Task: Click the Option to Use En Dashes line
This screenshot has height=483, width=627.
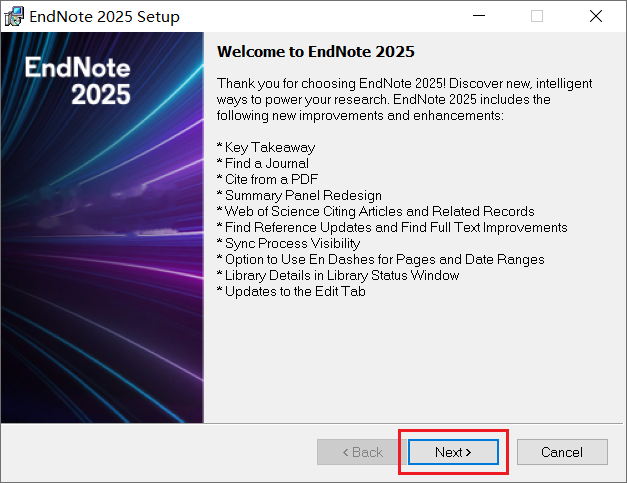Action: (380, 259)
